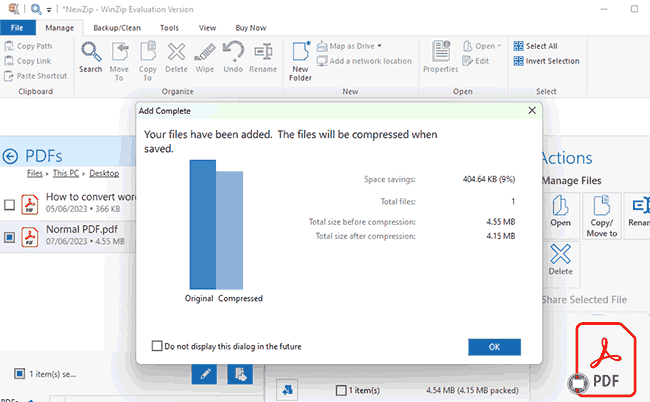Image resolution: width=650 pixels, height=402 pixels.
Task: Click the large PDF preview thumbnail
Action: coord(606,359)
